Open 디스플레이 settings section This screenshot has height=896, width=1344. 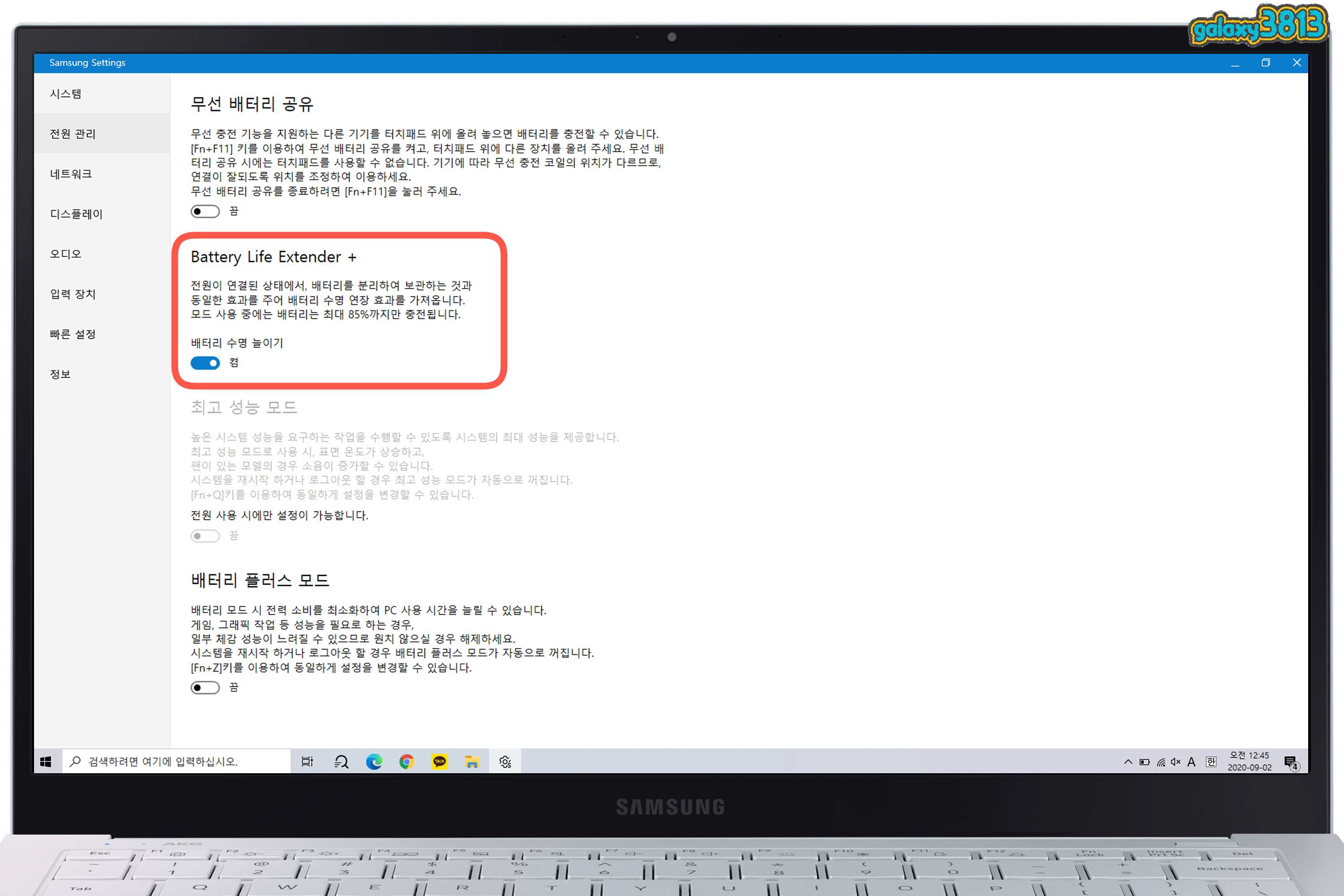click(x=76, y=214)
